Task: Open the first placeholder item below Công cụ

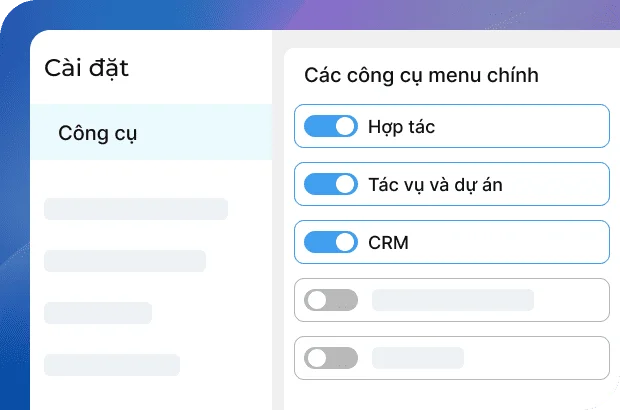Action: pos(136,209)
